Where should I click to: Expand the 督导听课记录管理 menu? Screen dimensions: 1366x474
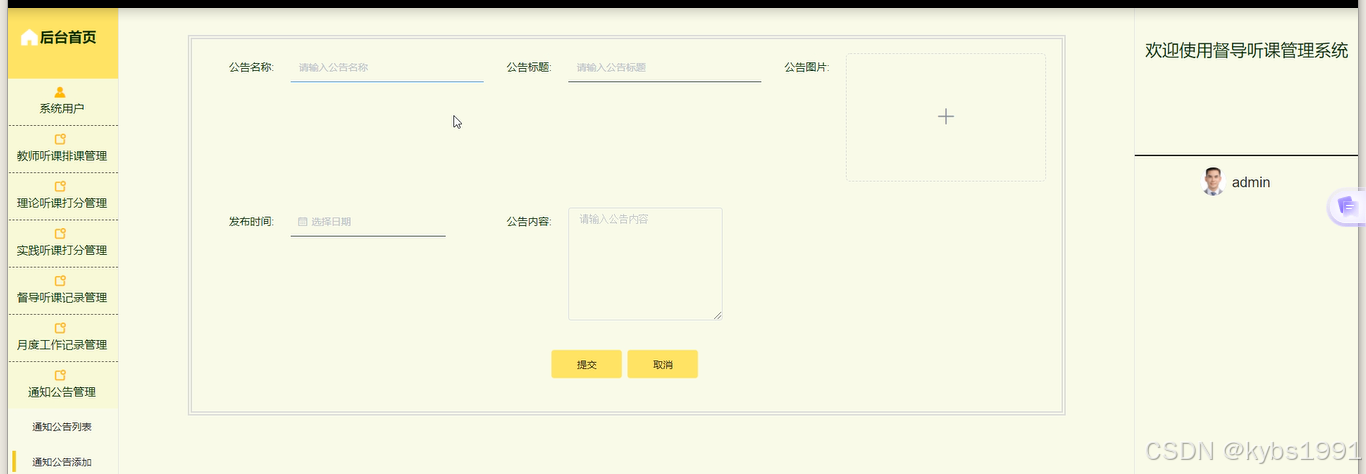[62, 290]
